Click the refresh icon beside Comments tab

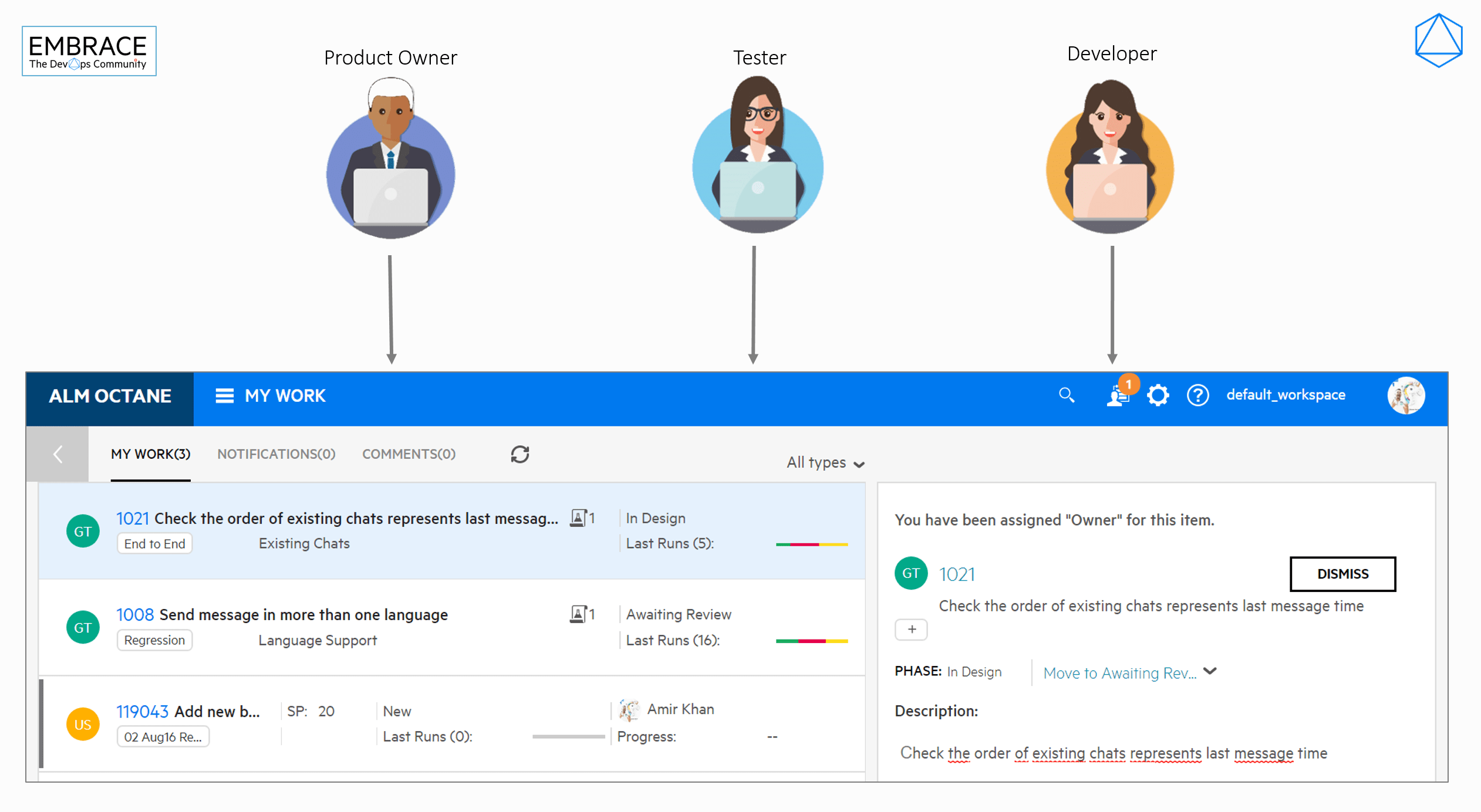click(519, 454)
